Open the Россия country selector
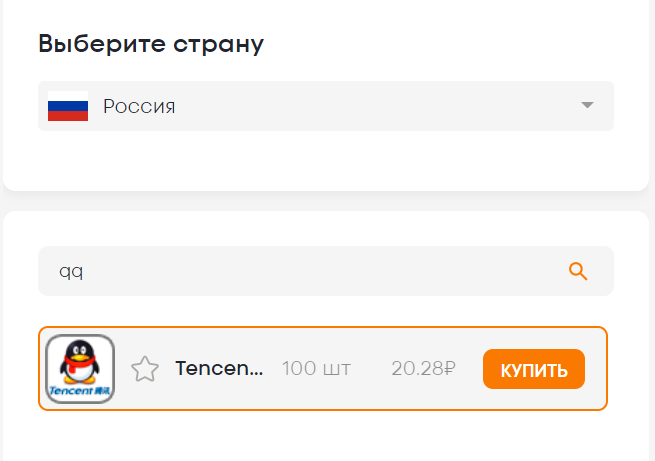The image size is (655, 461). (326, 106)
